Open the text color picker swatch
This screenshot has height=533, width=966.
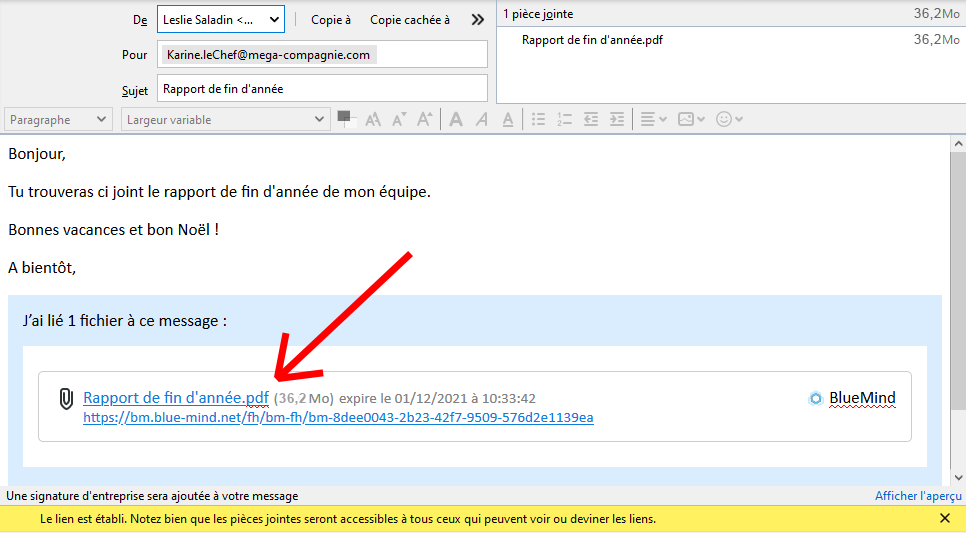click(x=346, y=119)
